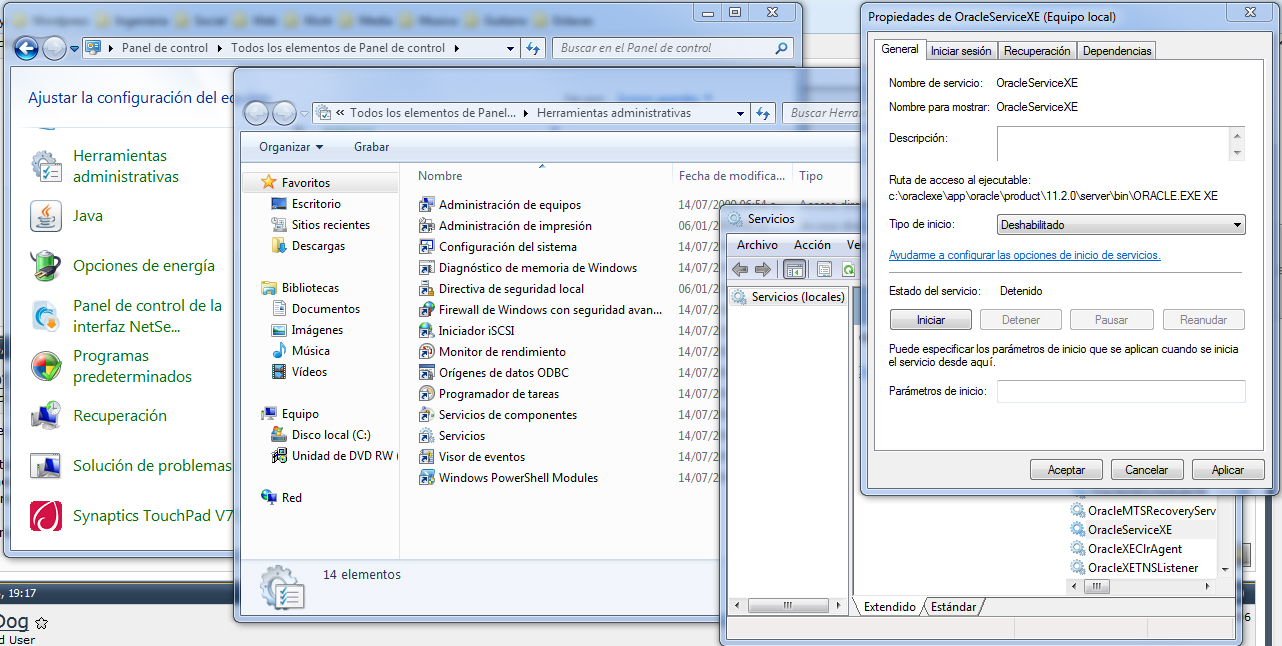Click the Cancelar button

point(1147,470)
